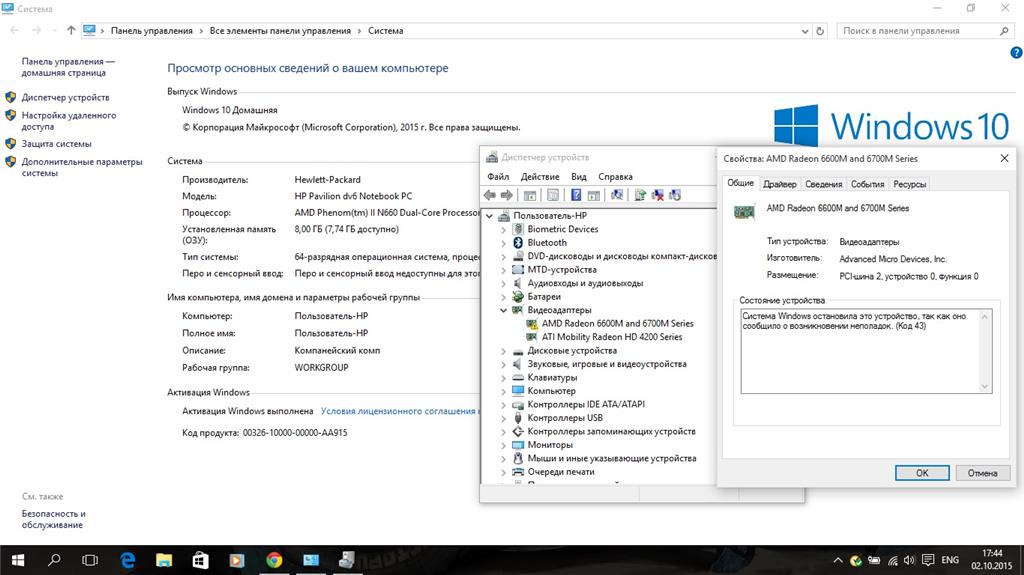Click the up arrow navigation icon
The image size is (1024, 575).
(x=71, y=30)
